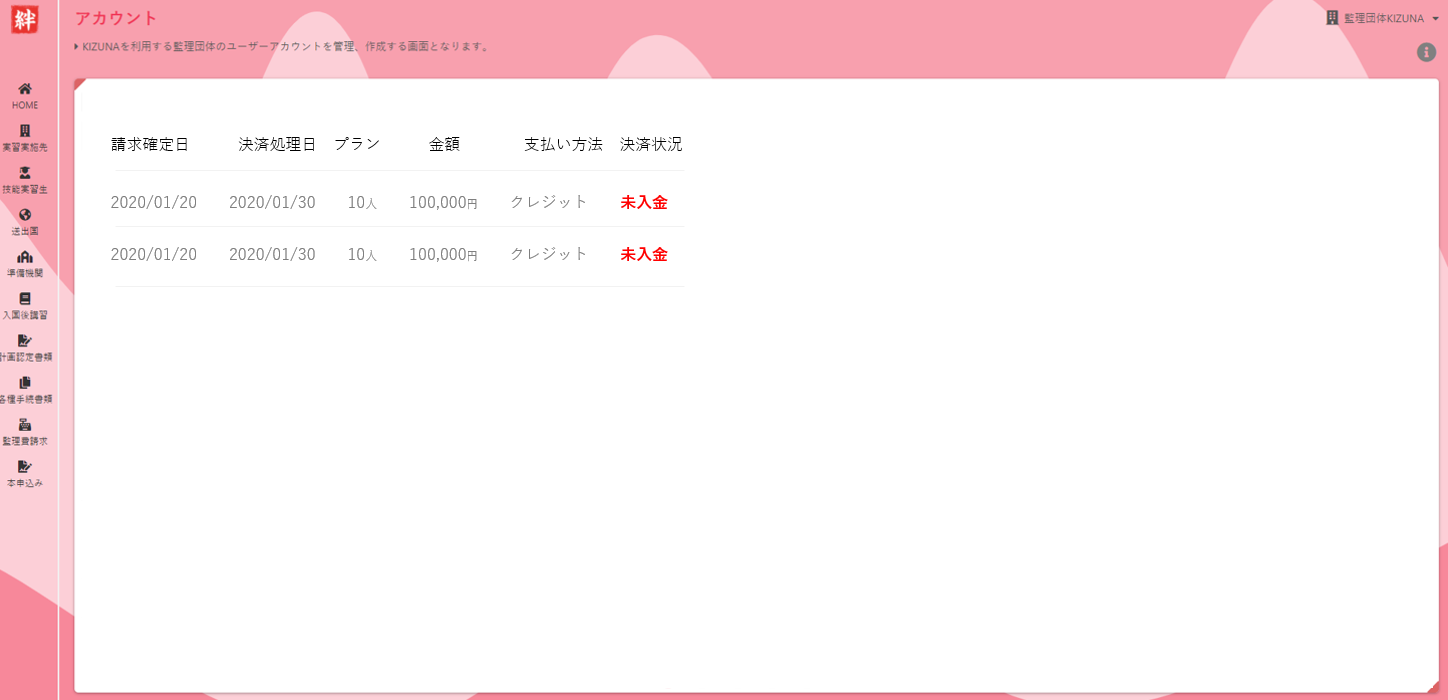Screen dimensions: 1448x700
Task: Open the 本申込み application section
Action: 25,474
